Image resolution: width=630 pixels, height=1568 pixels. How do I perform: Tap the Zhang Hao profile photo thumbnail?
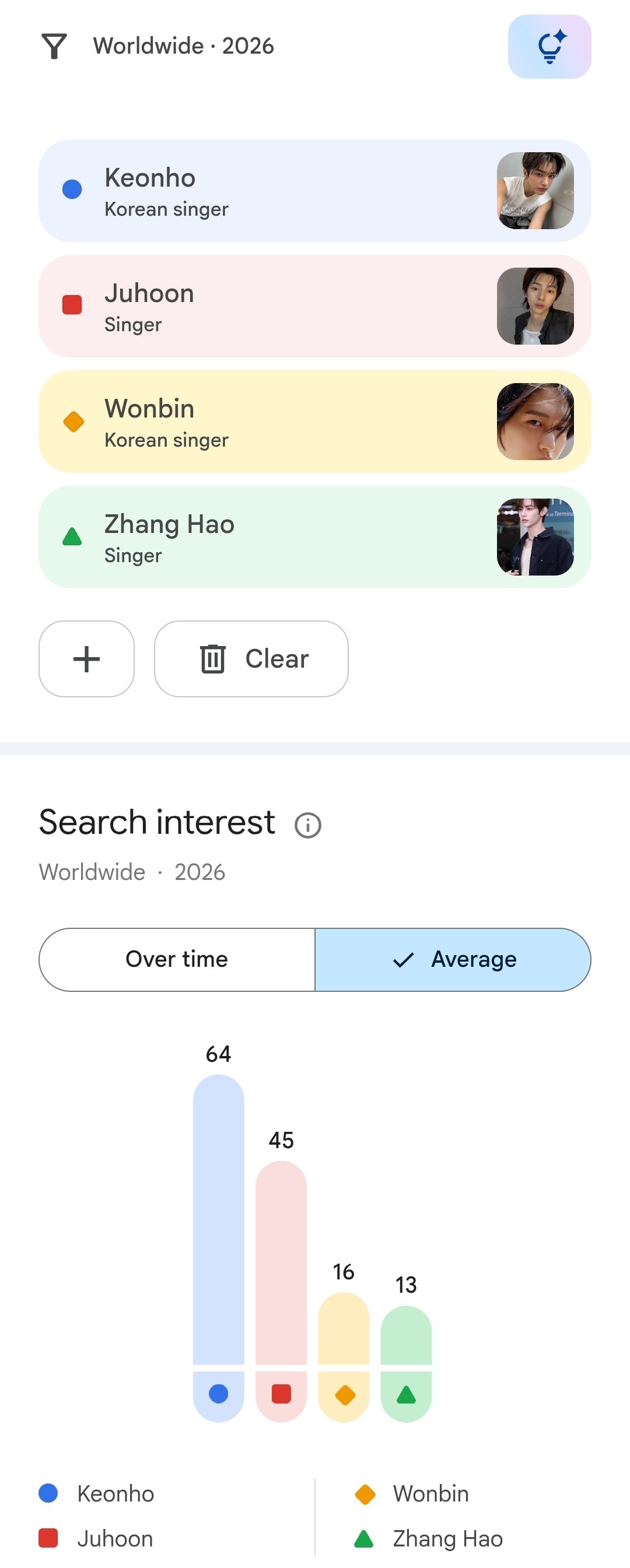coord(535,537)
